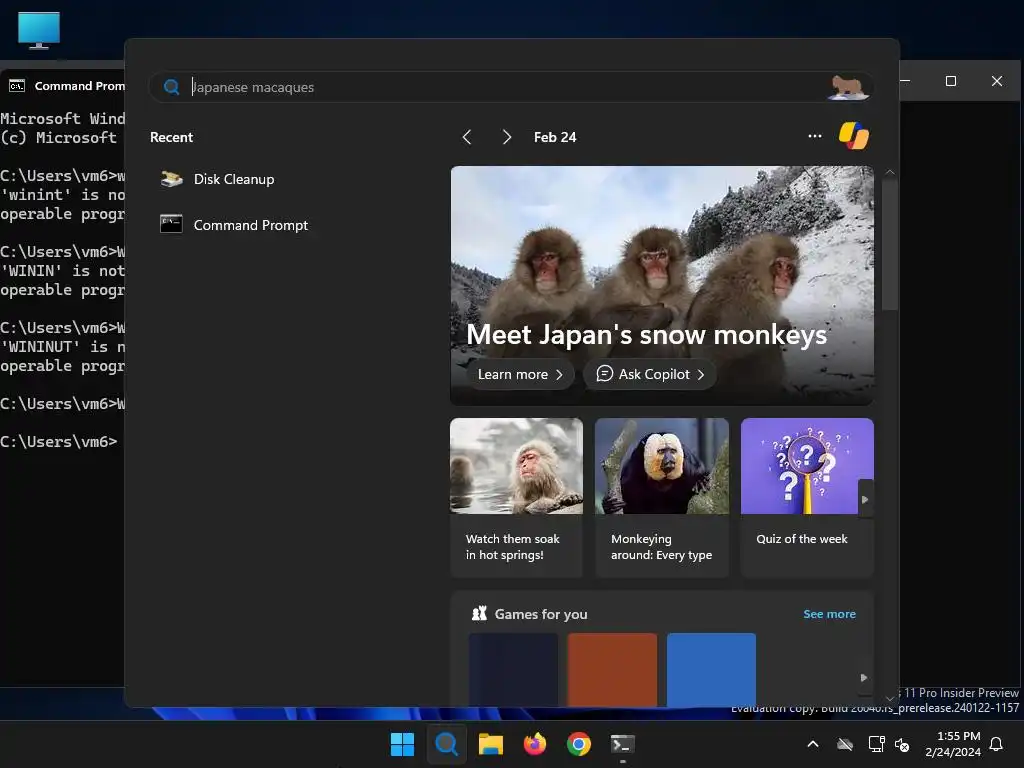This screenshot has width=1024, height=768.
Task: Click the network display tray icon
Action: point(876,744)
